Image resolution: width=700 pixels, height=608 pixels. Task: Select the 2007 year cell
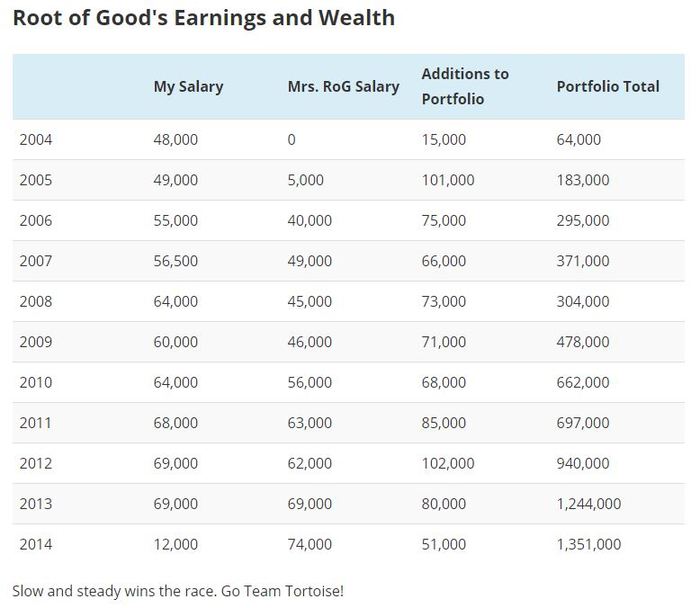(x=35, y=261)
